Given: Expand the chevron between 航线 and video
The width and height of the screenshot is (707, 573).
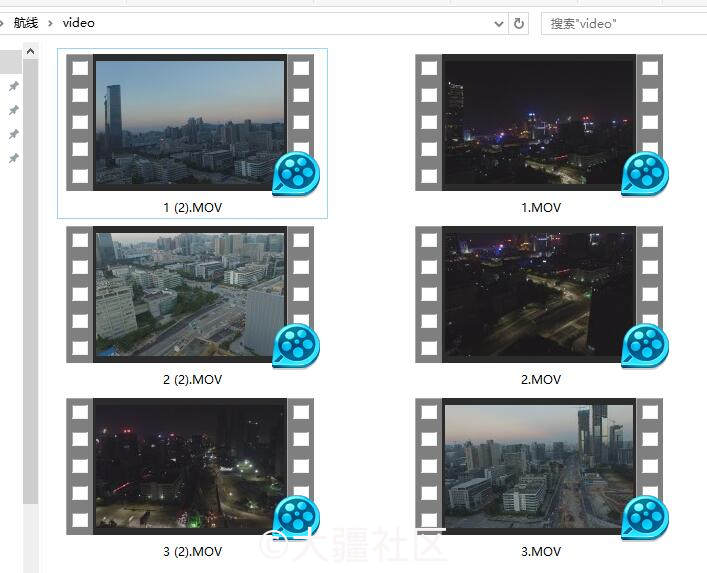Looking at the screenshot, I should [50, 23].
